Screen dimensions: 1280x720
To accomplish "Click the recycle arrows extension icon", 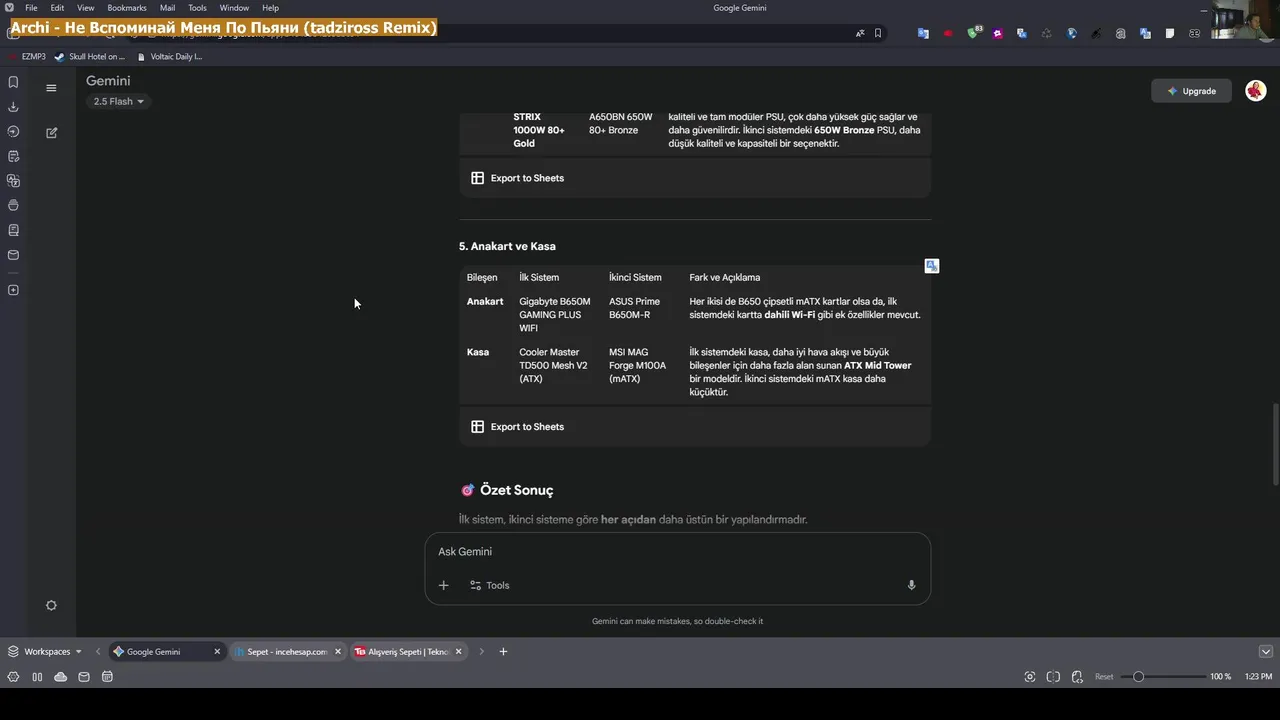I will [x=1047, y=33].
